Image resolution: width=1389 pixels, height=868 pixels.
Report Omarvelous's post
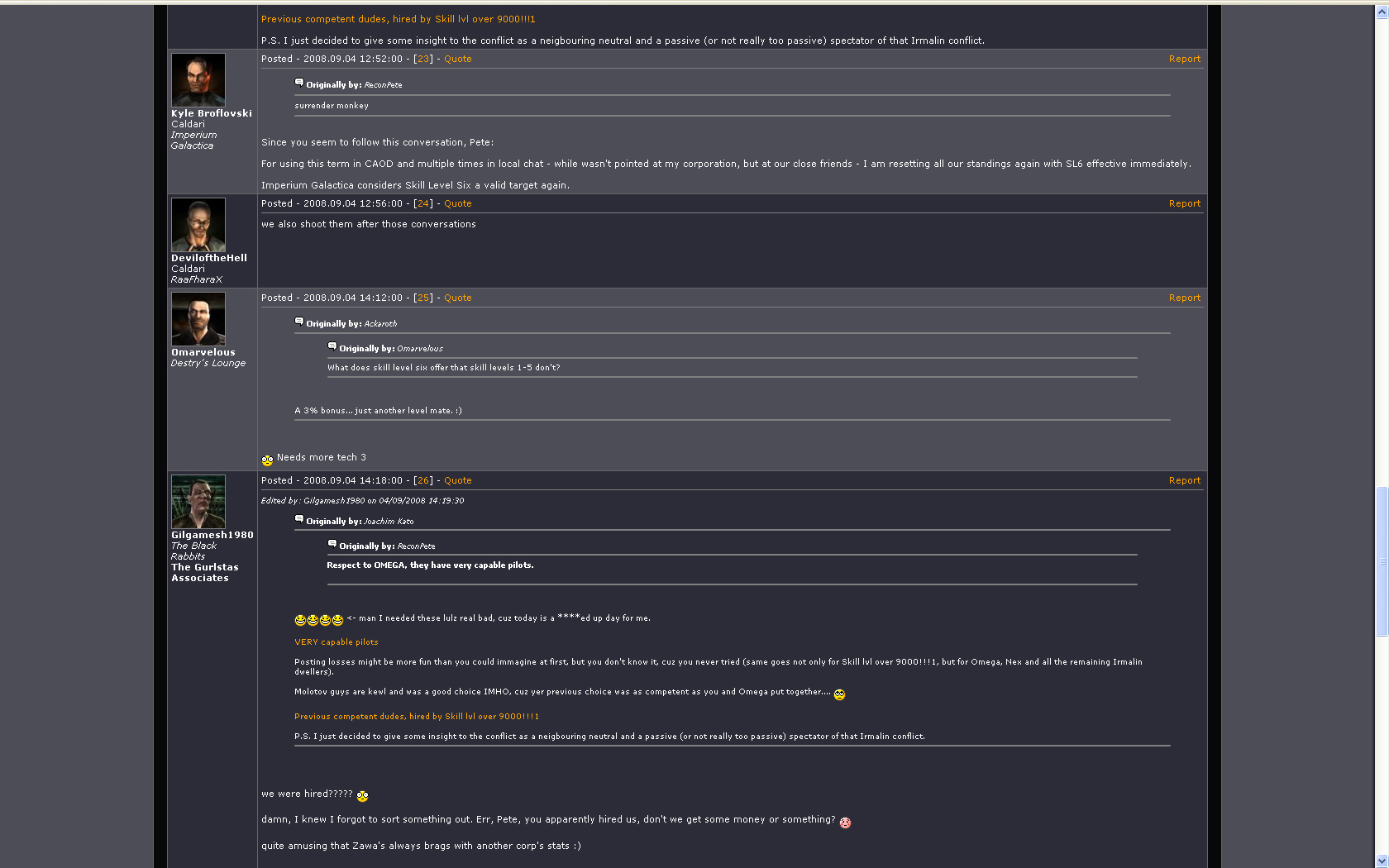pos(1184,298)
